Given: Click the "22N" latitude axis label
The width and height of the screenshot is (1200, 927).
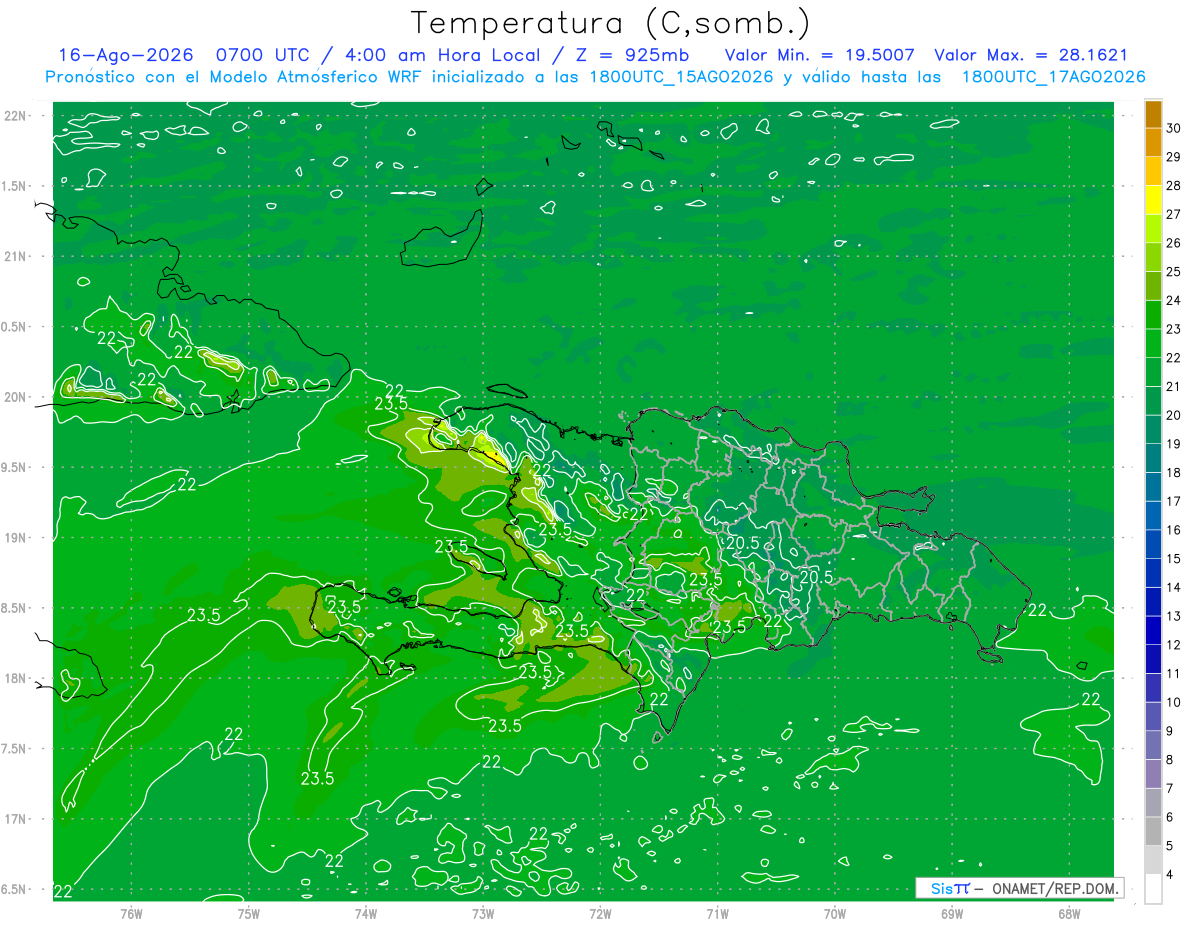Looking at the screenshot, I should click(17, 115).
